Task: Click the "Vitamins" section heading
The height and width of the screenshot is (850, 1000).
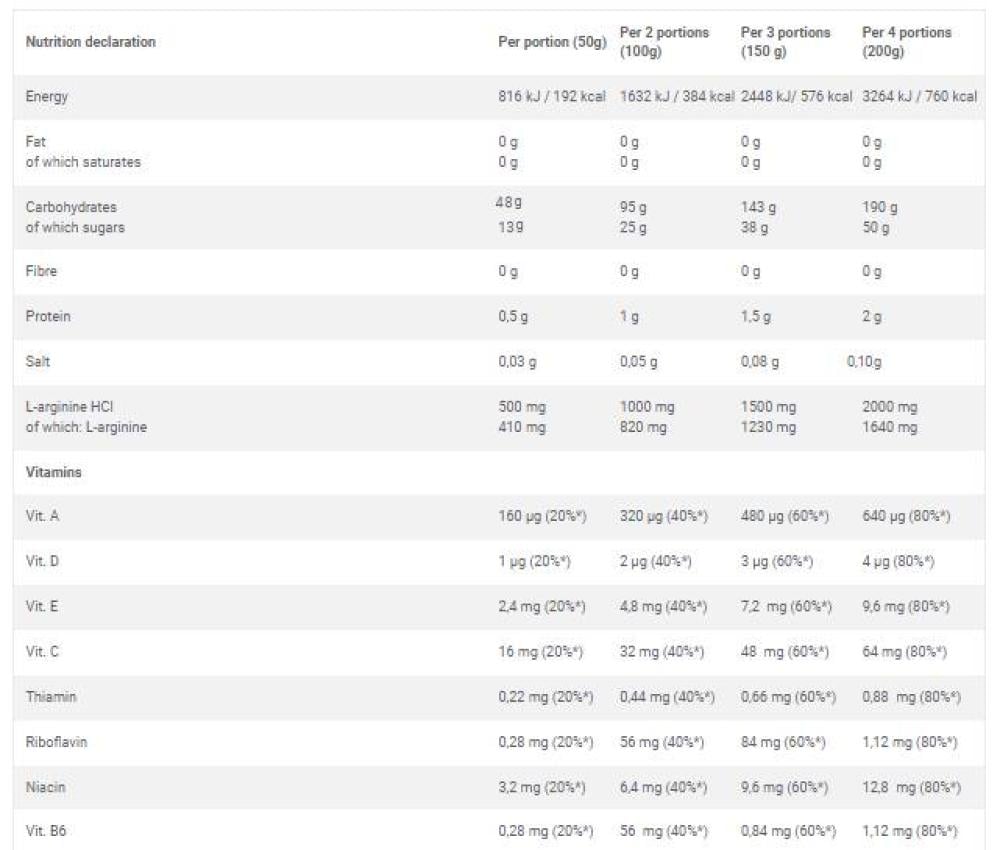Action: [53, 472]
